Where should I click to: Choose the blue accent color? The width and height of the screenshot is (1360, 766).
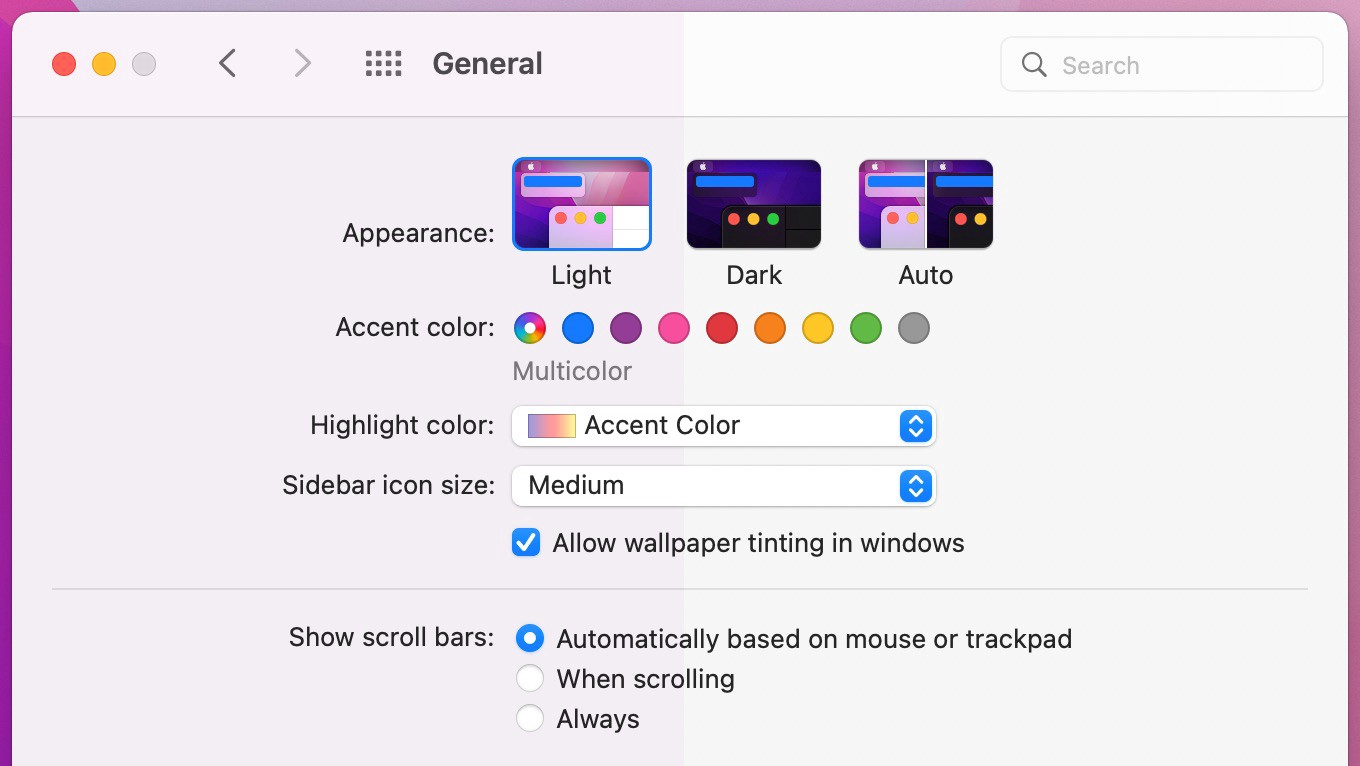578,328
